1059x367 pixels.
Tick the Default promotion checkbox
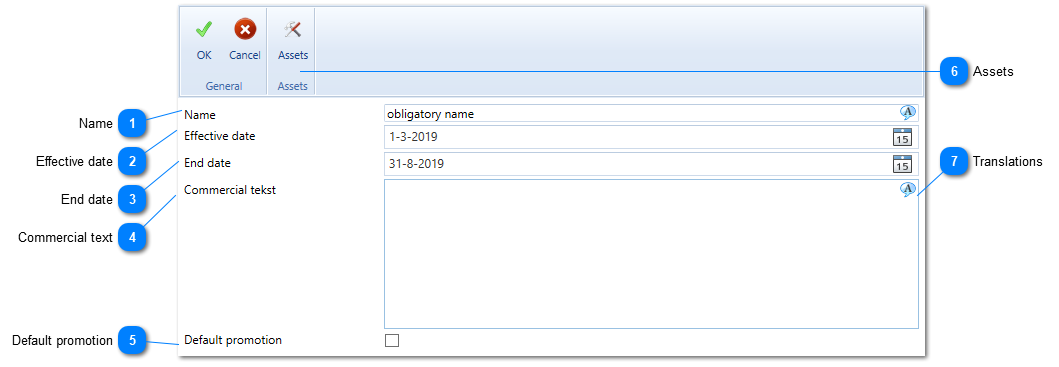click(x=392, y=341)
